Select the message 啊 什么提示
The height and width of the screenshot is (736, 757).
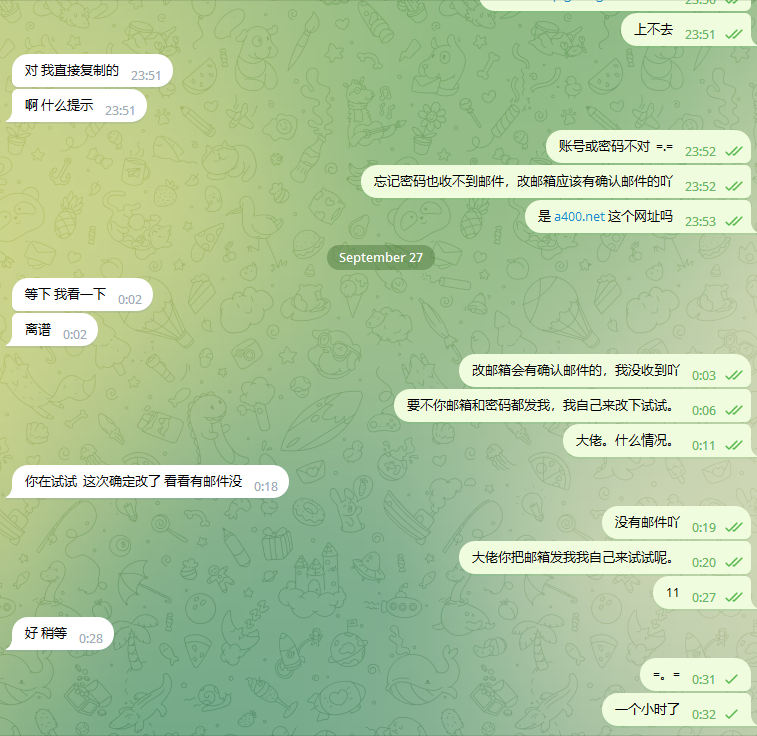point(77,106)
